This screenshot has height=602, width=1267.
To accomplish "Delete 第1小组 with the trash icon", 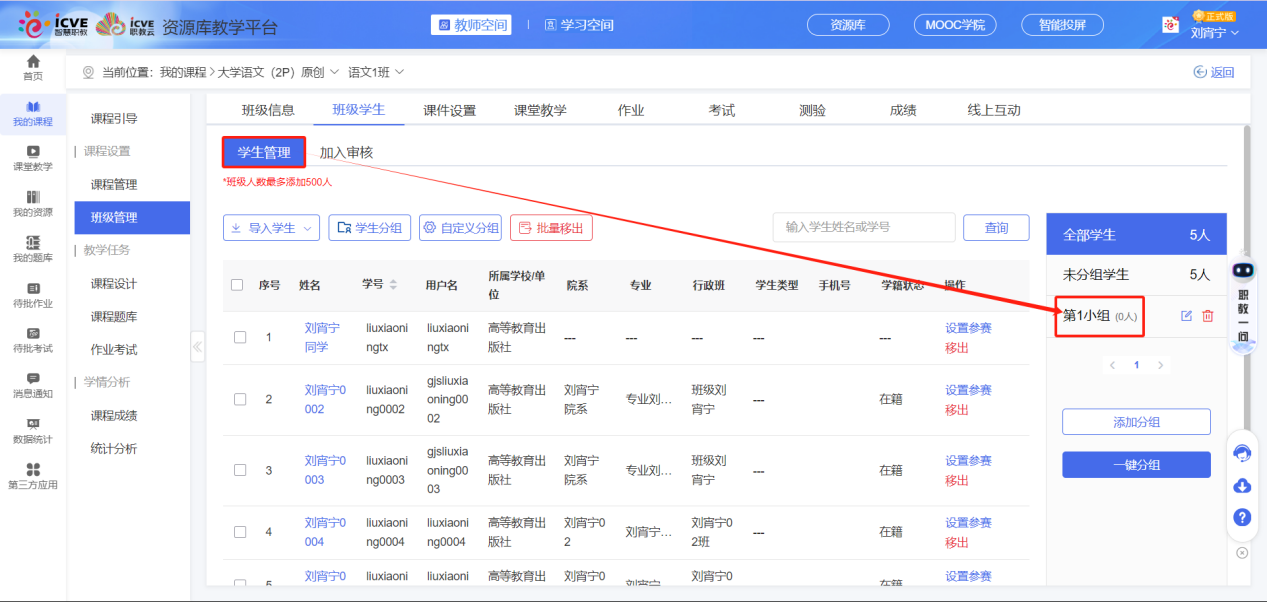I will pyautogui.click(x=1208, y=316).
